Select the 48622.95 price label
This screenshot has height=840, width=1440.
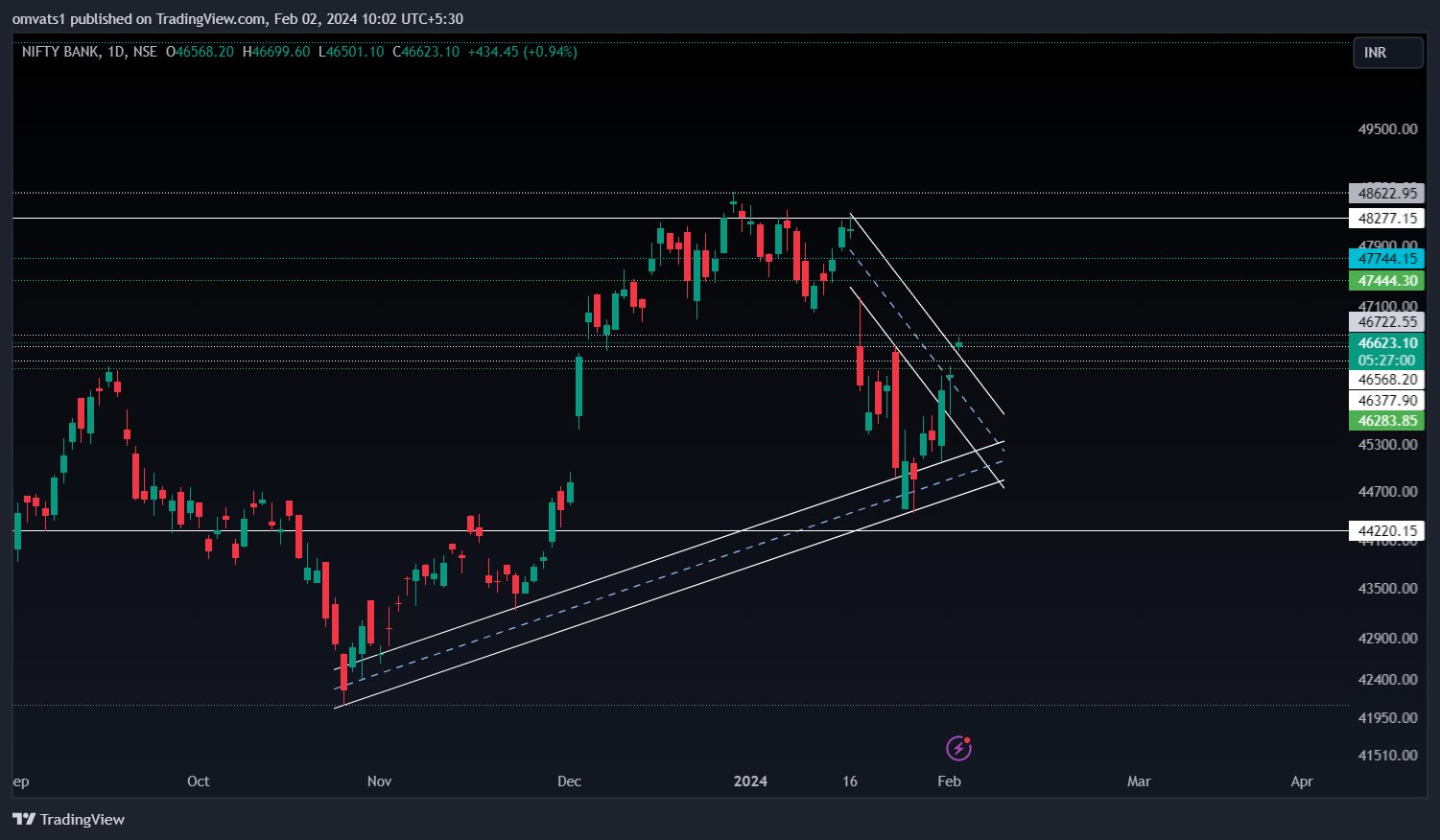click(x=1386, y=194)
